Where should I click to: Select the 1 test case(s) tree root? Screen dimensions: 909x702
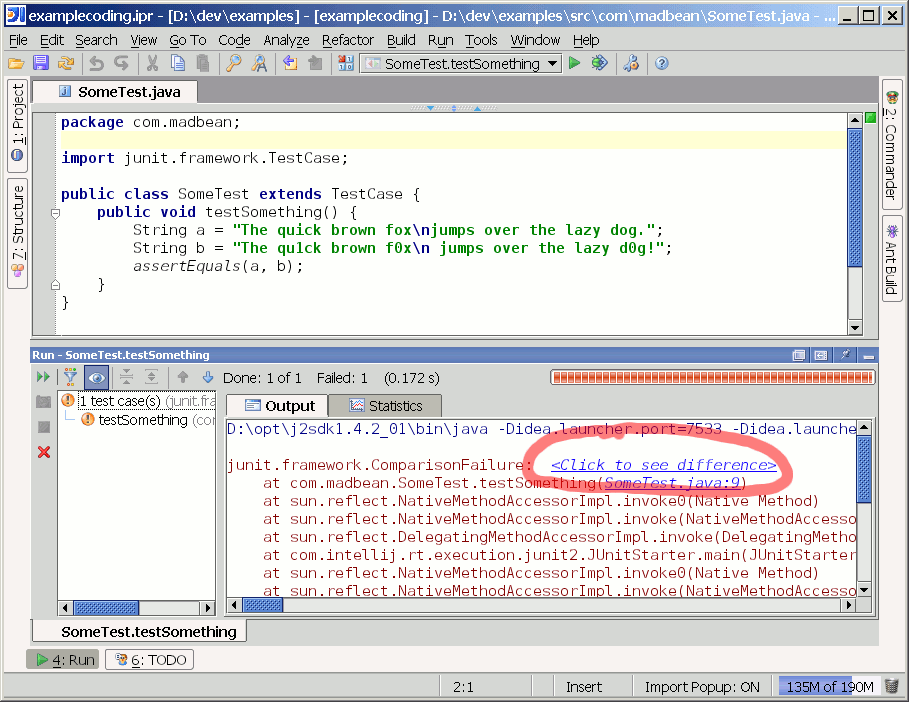[138, 401]
